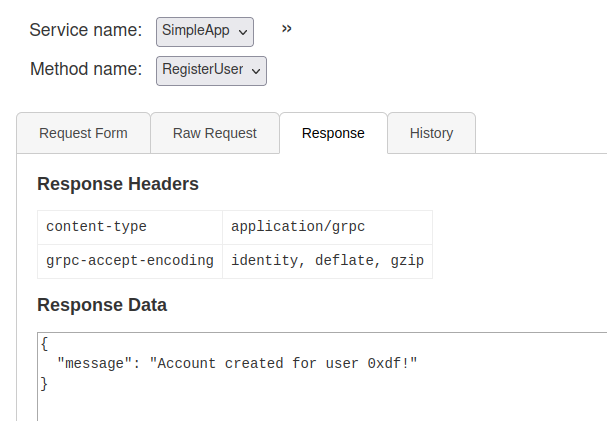Screen dimensions: 607x421
Task: View the History tab
Action: [x=431, y=133]
